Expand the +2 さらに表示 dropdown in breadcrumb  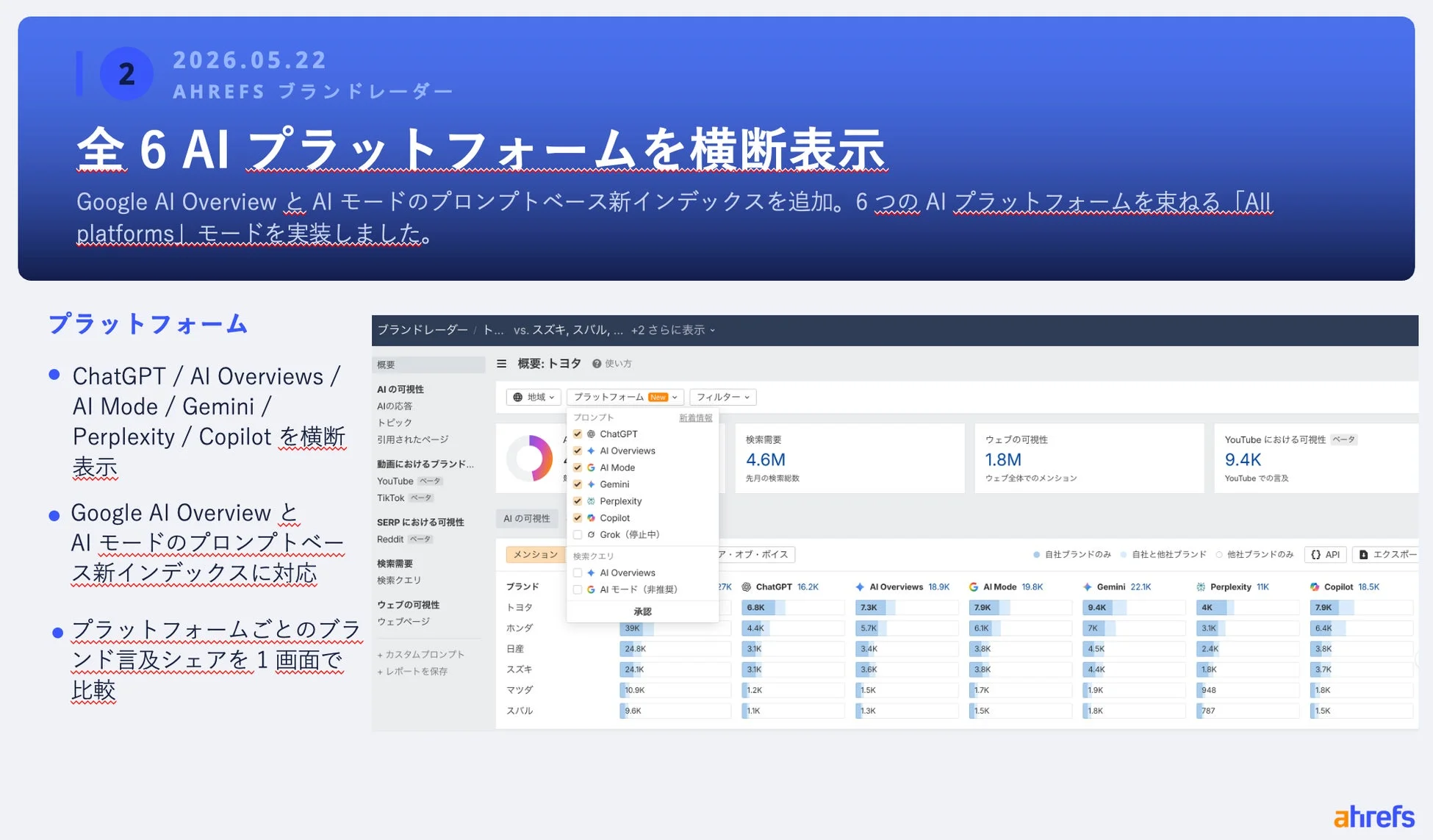point(673,330)
